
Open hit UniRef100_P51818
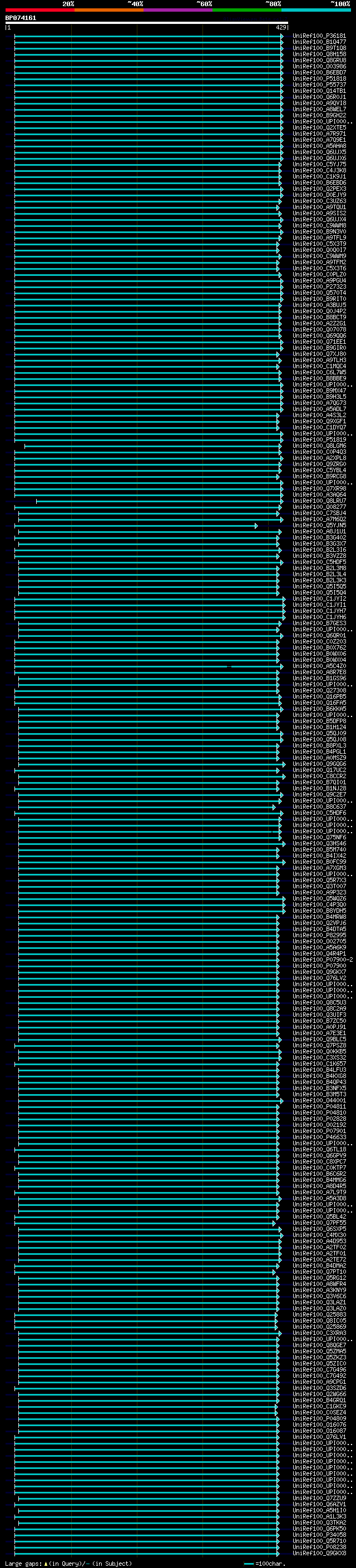319,78
